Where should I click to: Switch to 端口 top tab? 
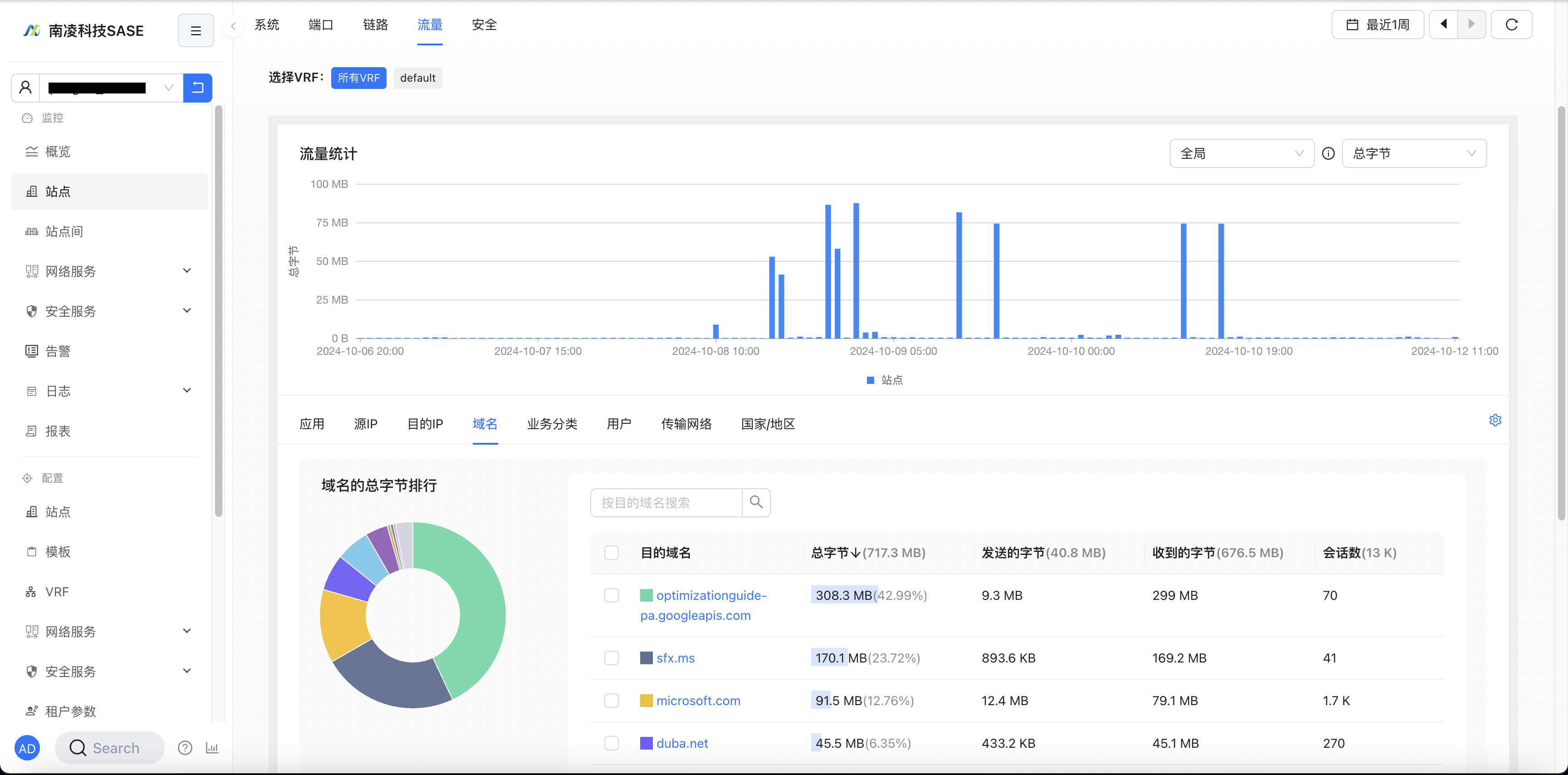point(321,25)
